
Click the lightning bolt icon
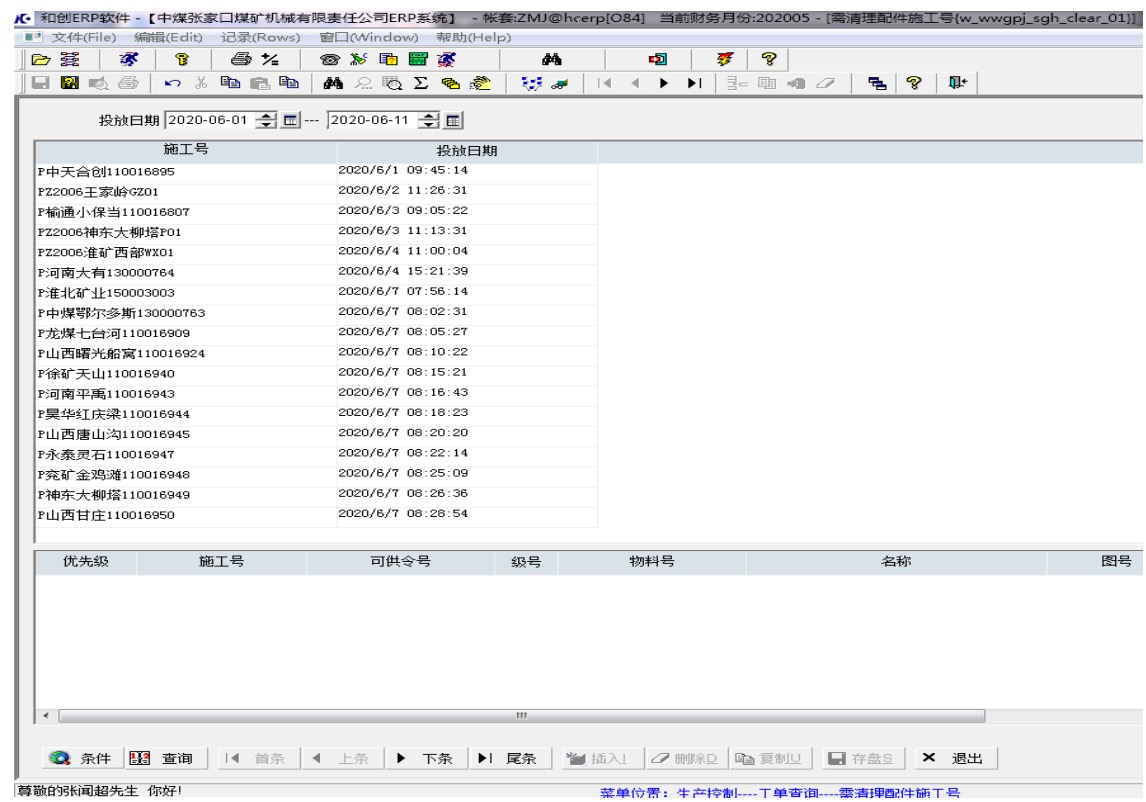[725, 59]
